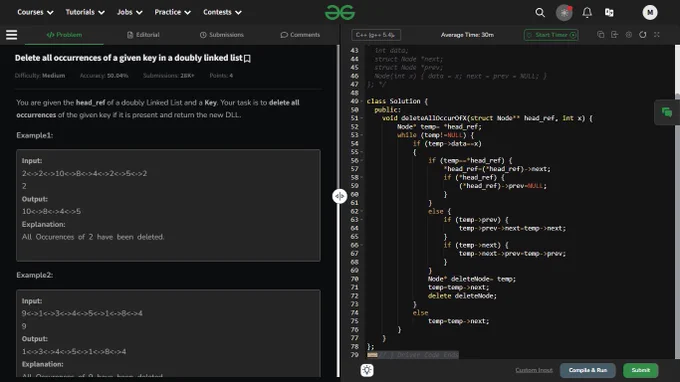
Task: Click Compile & Run
Action: tap(588, 370)
